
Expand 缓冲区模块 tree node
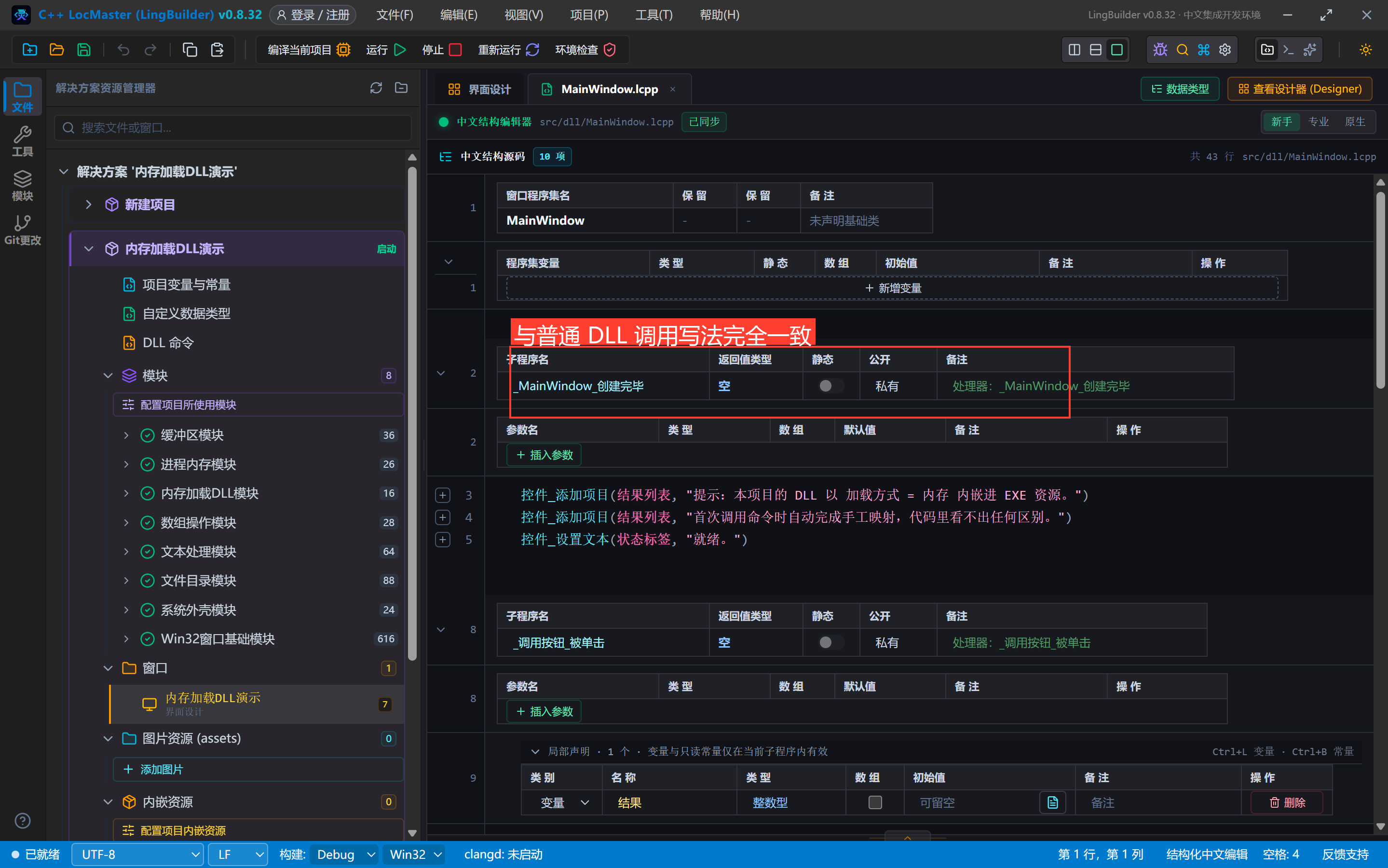tap(126, 435)
